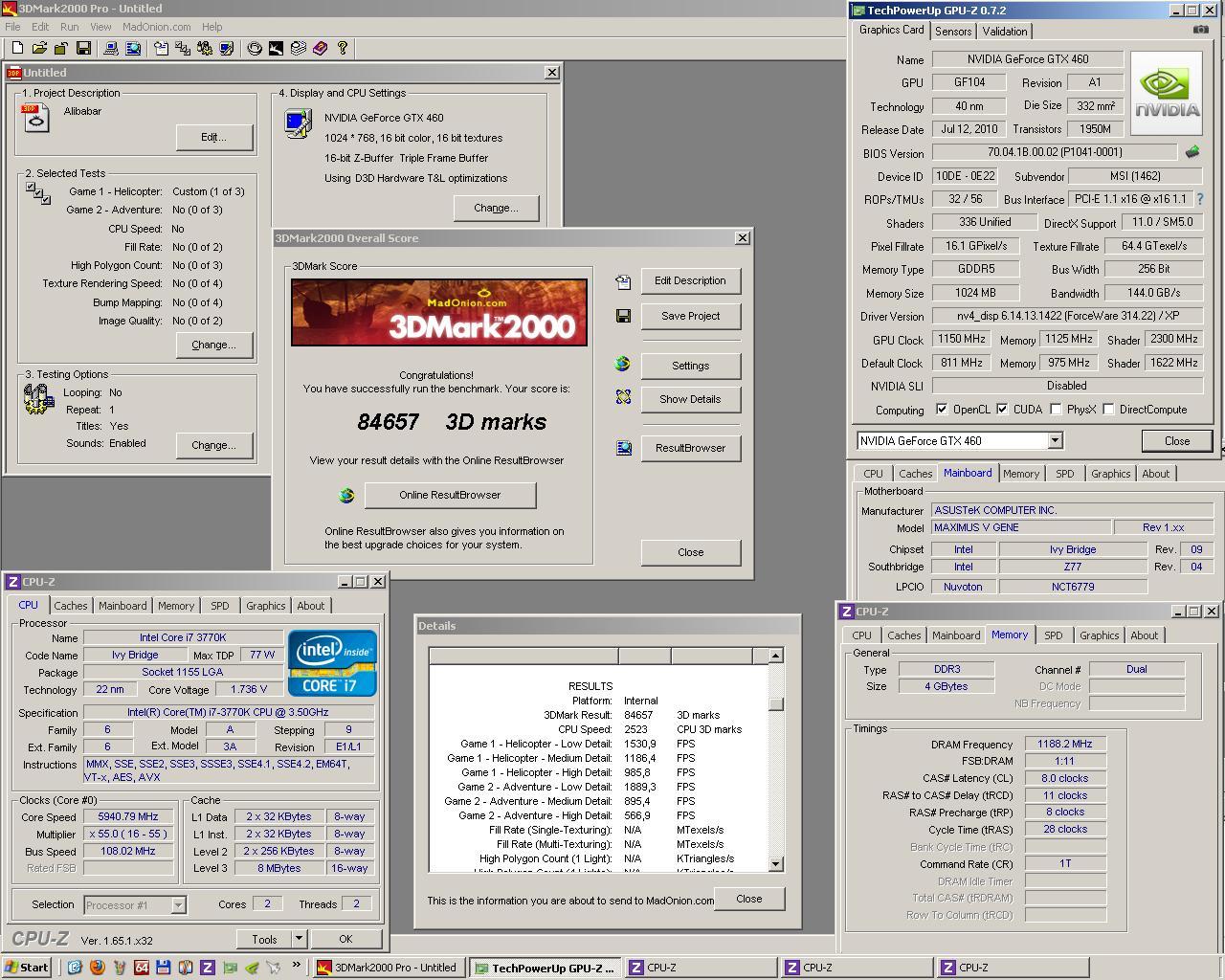Click the NVIDIA logo in GPU-Z
The height and width of the screenshot is (980, 1225).
coord(1166,92)
